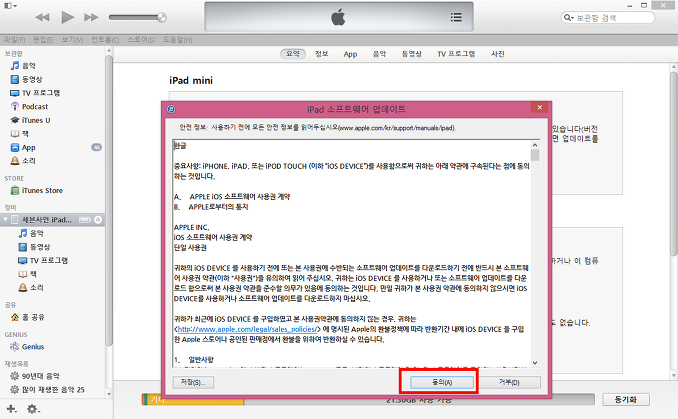Click the 거부(D) decline button
The image size is (678, 419).
coord(509,382)
